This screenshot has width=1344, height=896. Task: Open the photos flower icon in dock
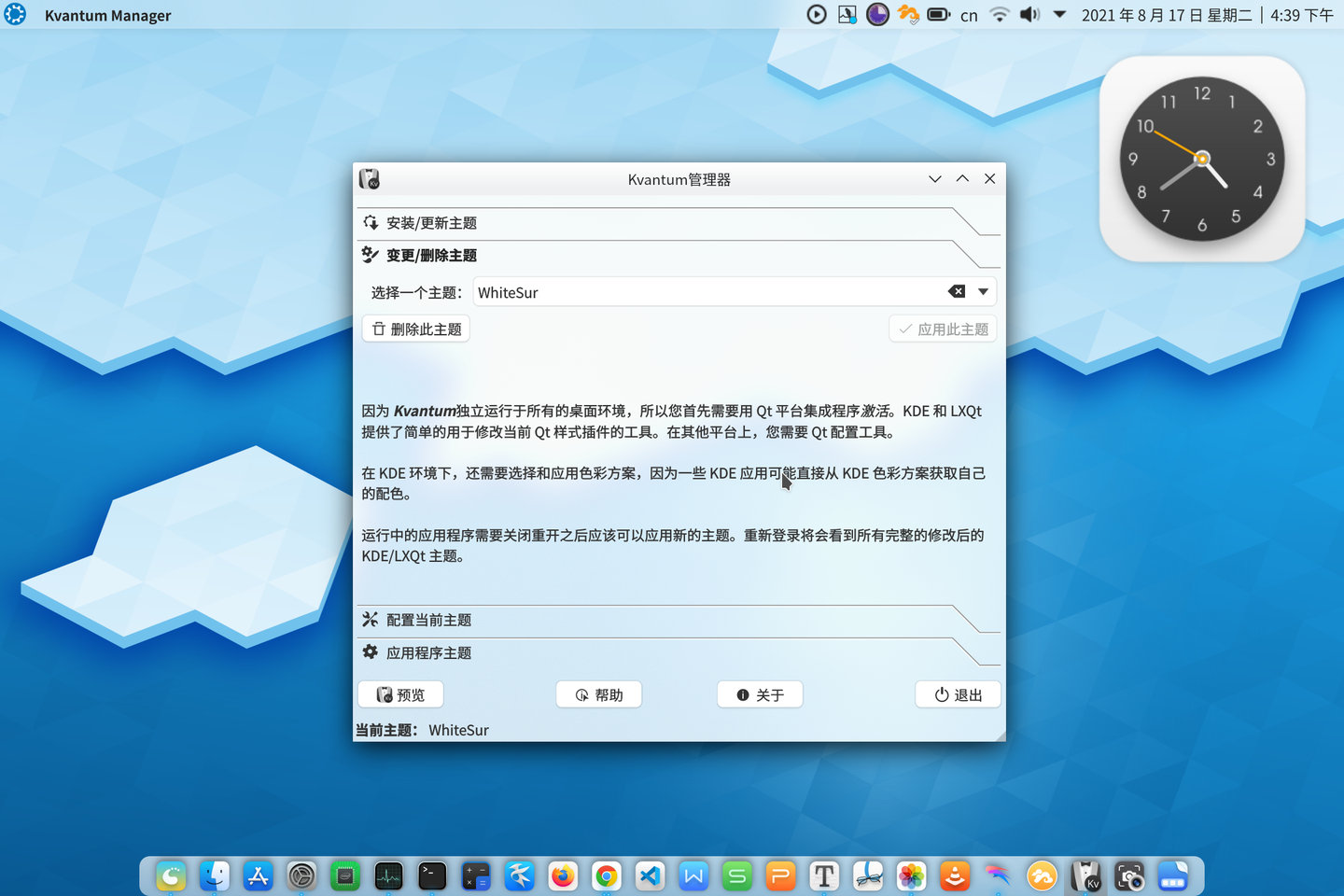click(911, 875)
